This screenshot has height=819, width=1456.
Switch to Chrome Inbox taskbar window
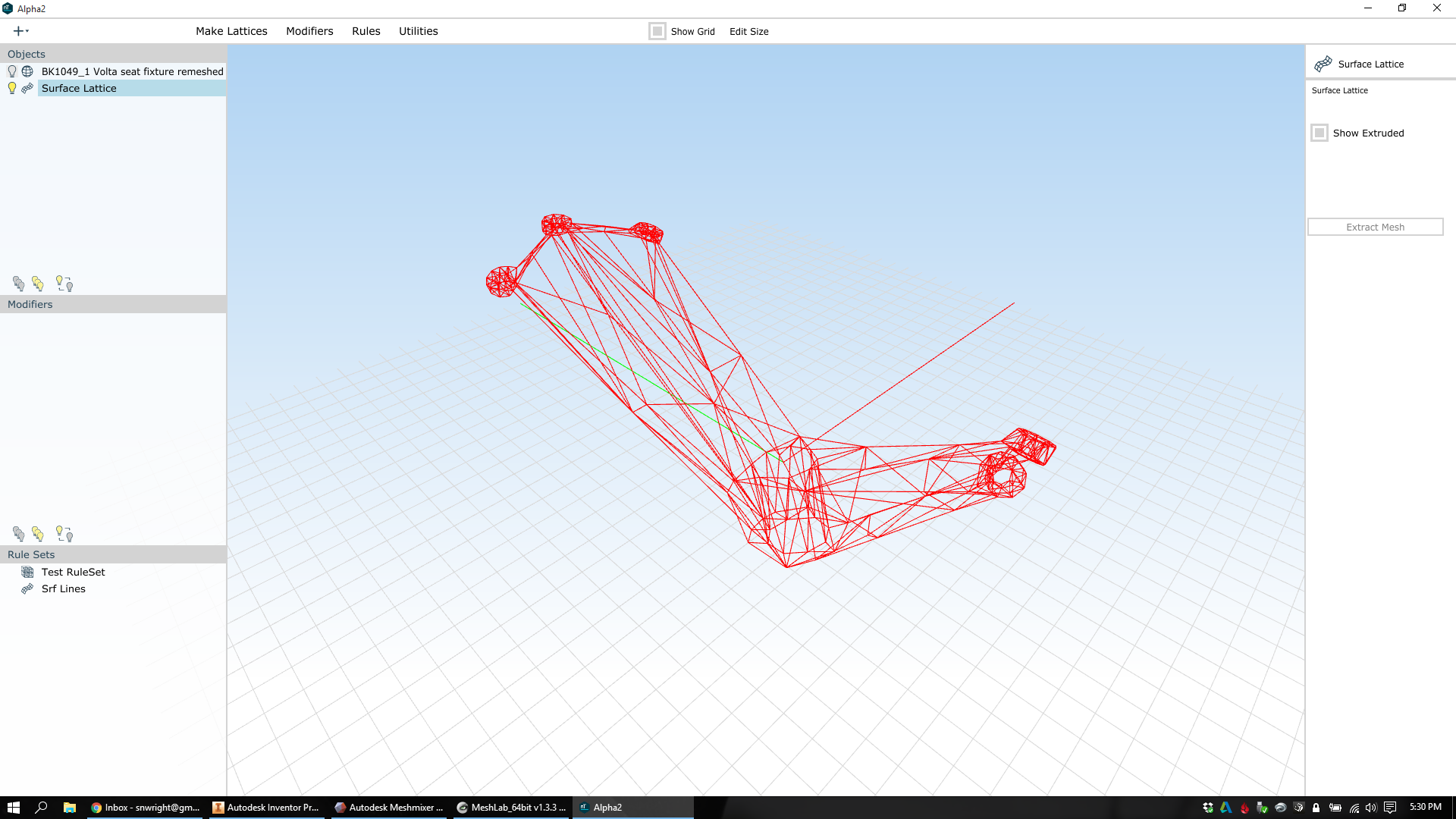point(145,808)
